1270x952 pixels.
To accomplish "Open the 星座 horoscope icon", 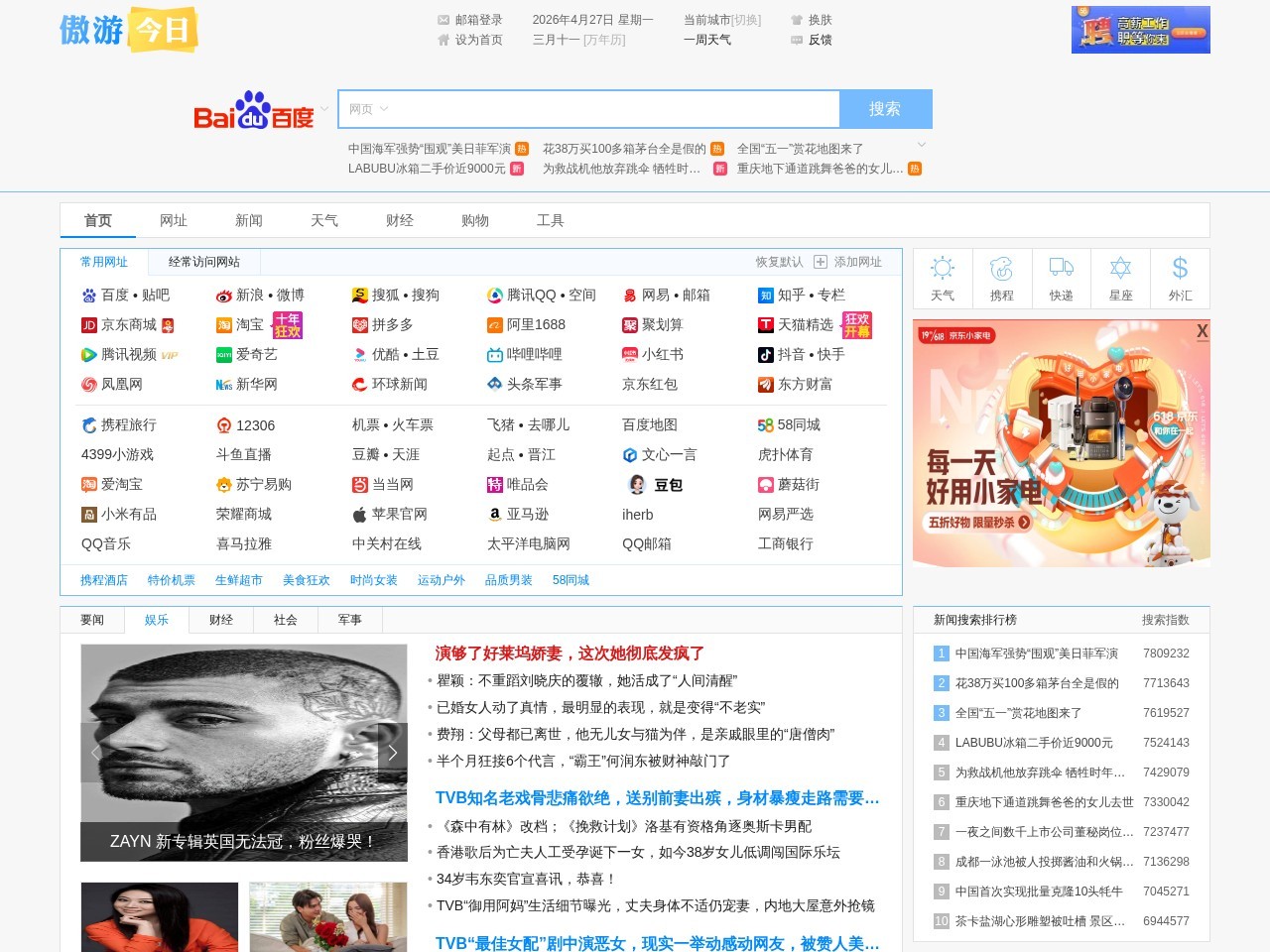I will (1121, 278).
